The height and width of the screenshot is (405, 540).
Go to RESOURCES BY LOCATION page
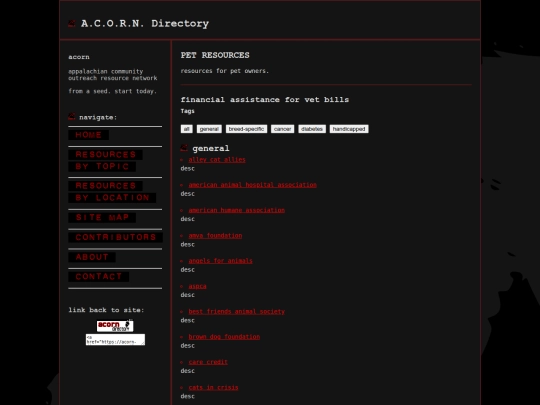[112, 191]
